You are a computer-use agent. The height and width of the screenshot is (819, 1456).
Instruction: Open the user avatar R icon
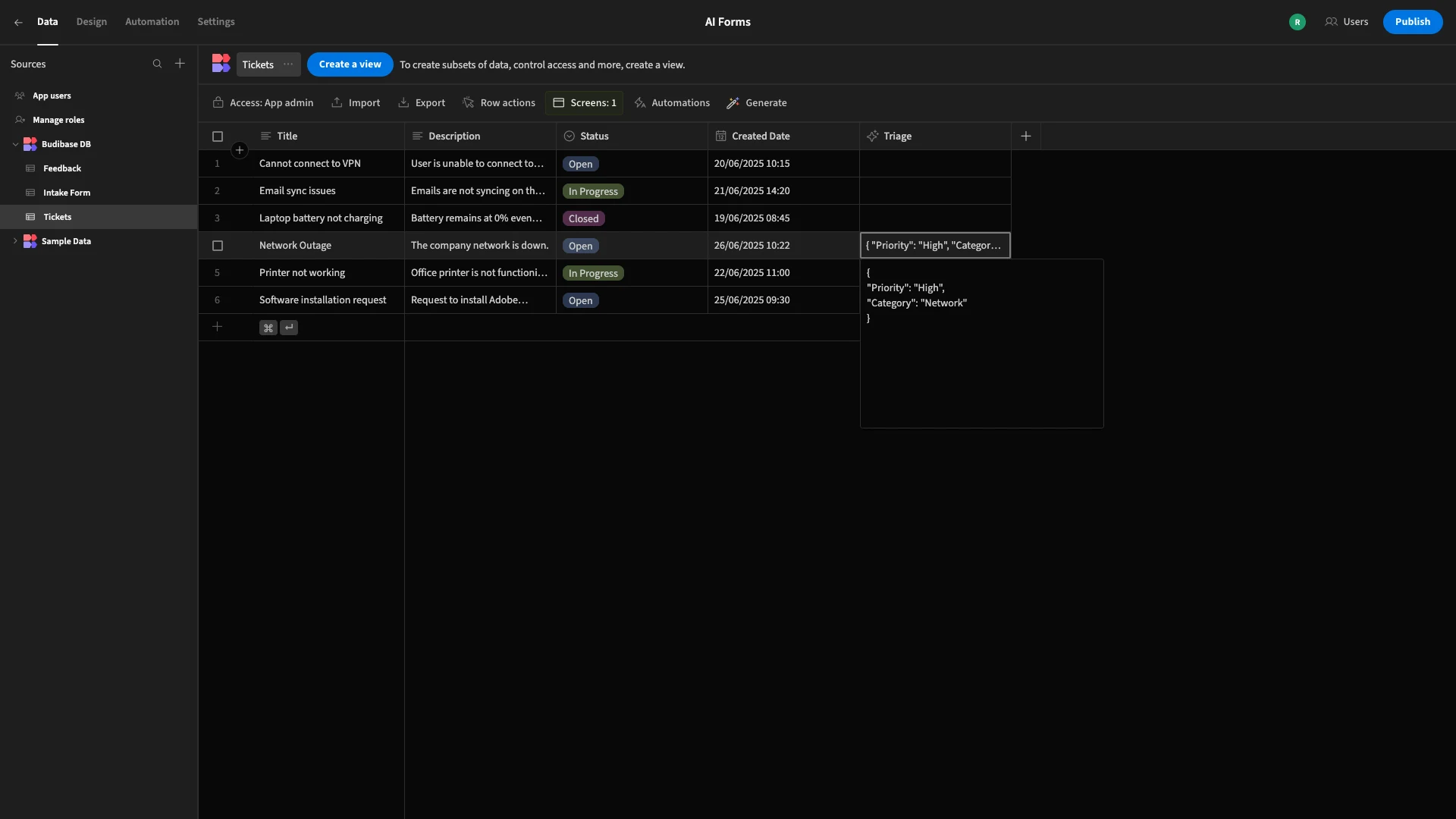(1298, 22)
